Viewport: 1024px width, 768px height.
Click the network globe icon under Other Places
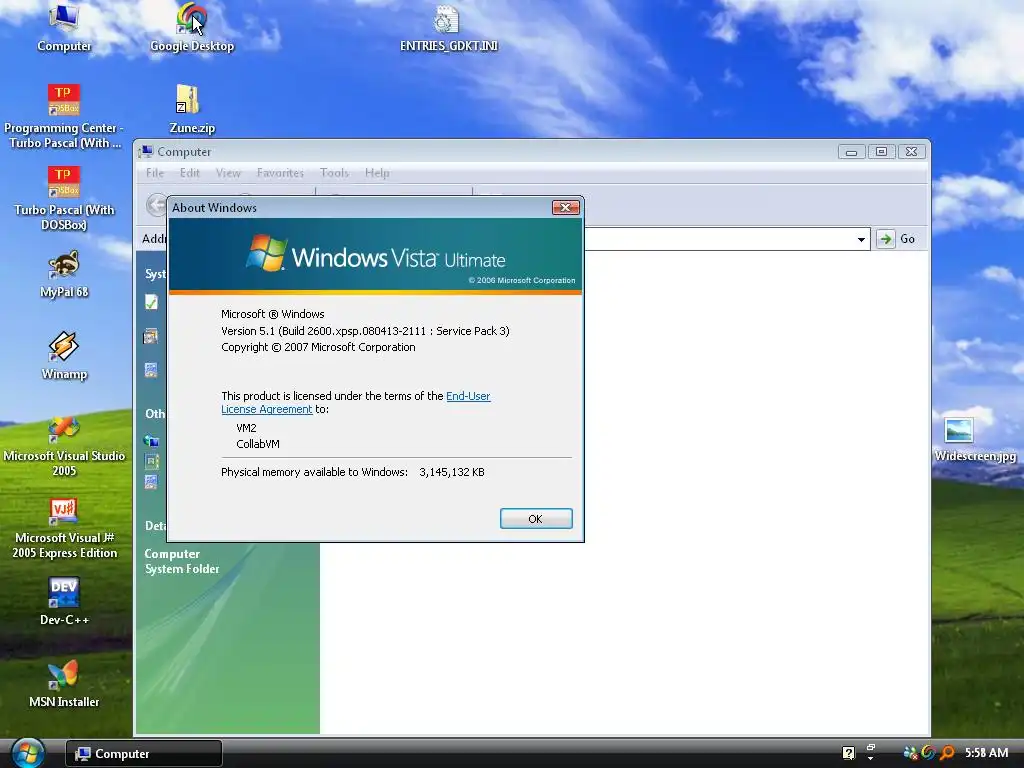coord(151,440)
